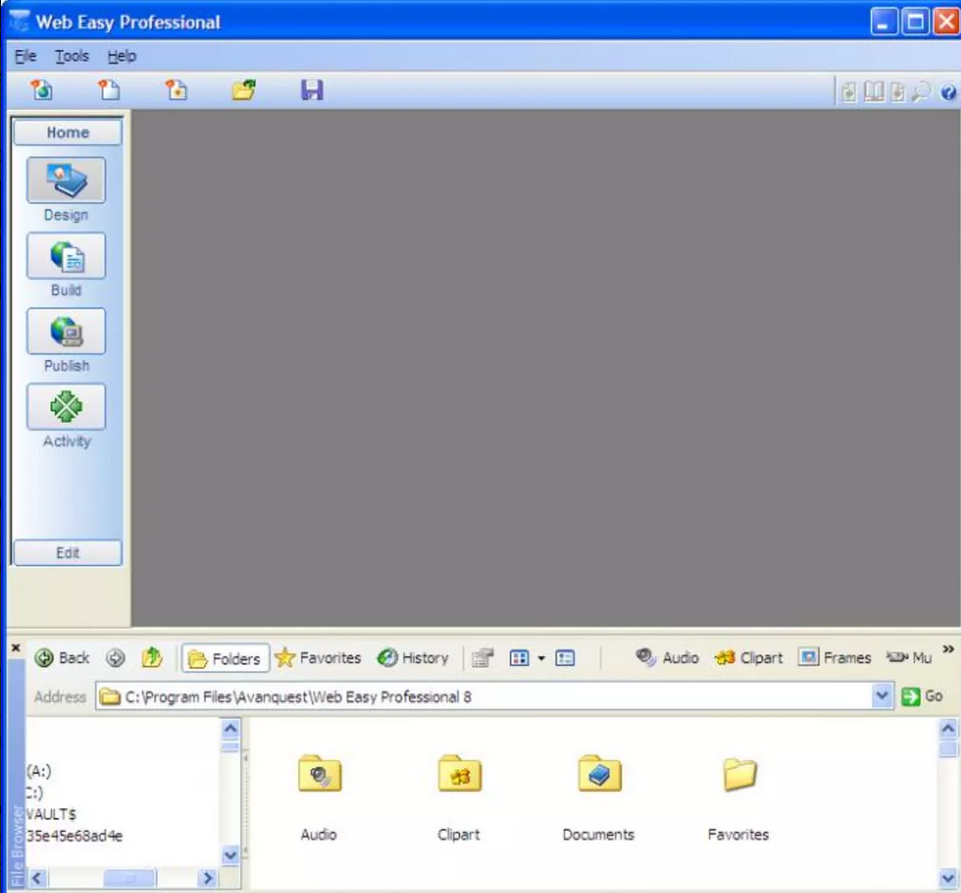
Task: Click folder tree scroll up arrow
Action: coord(230,729)
